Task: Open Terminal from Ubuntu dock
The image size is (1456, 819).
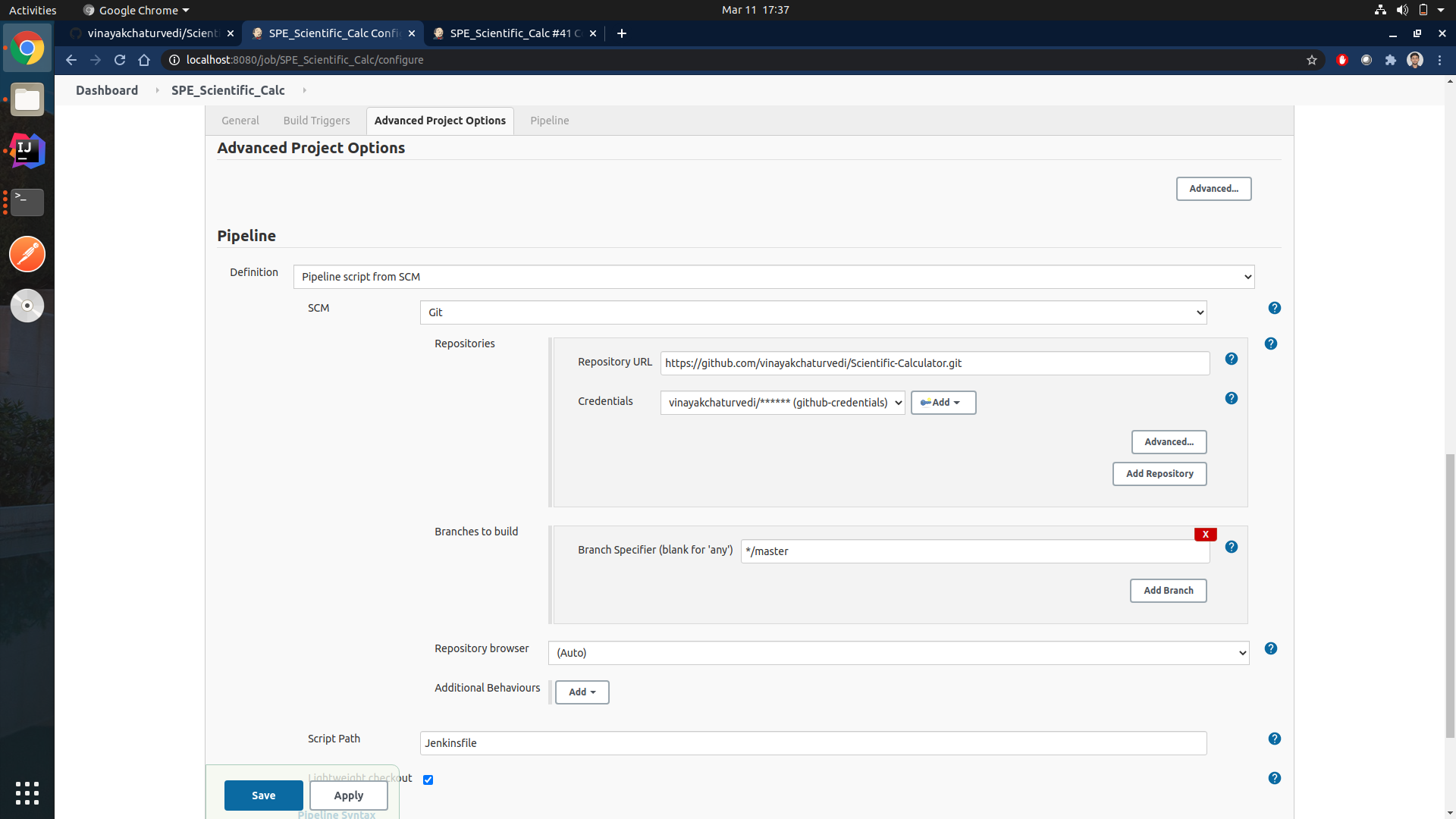Action: [x=27, y=202]
